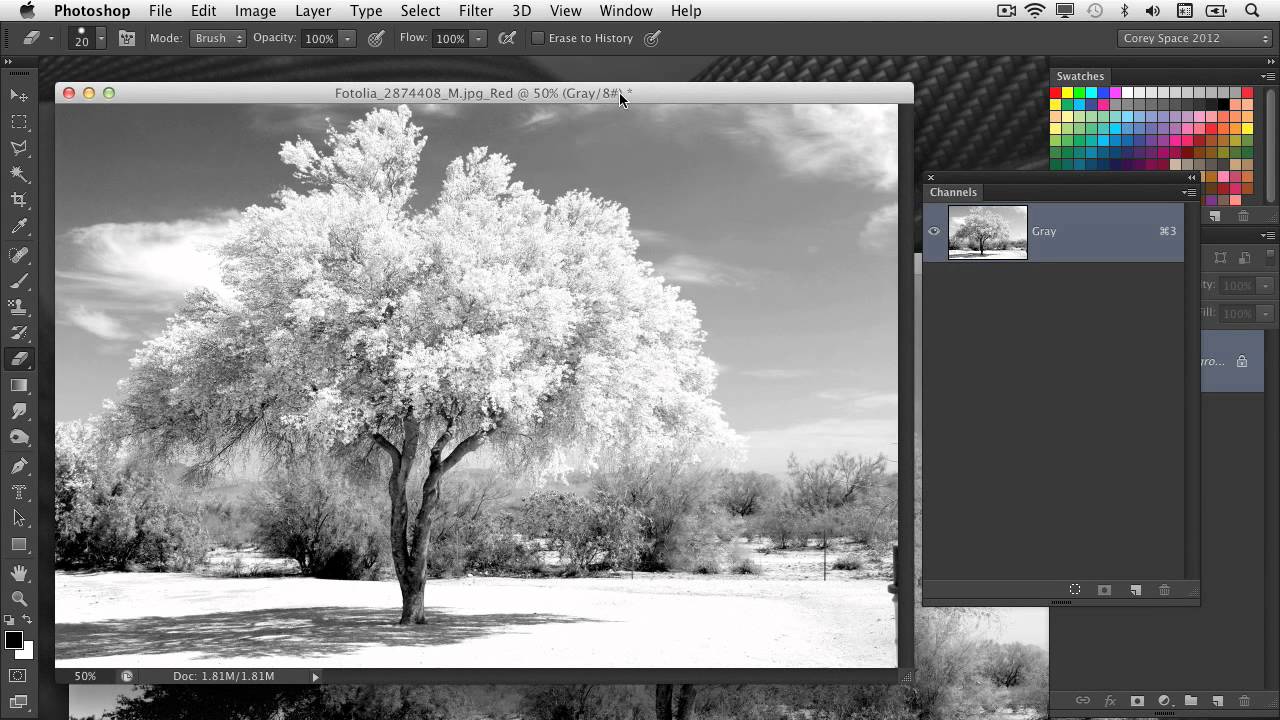This screenshot has height=720, width=1280.
Task: Delete current channel in Channels panel
Action: (1164, 590)
